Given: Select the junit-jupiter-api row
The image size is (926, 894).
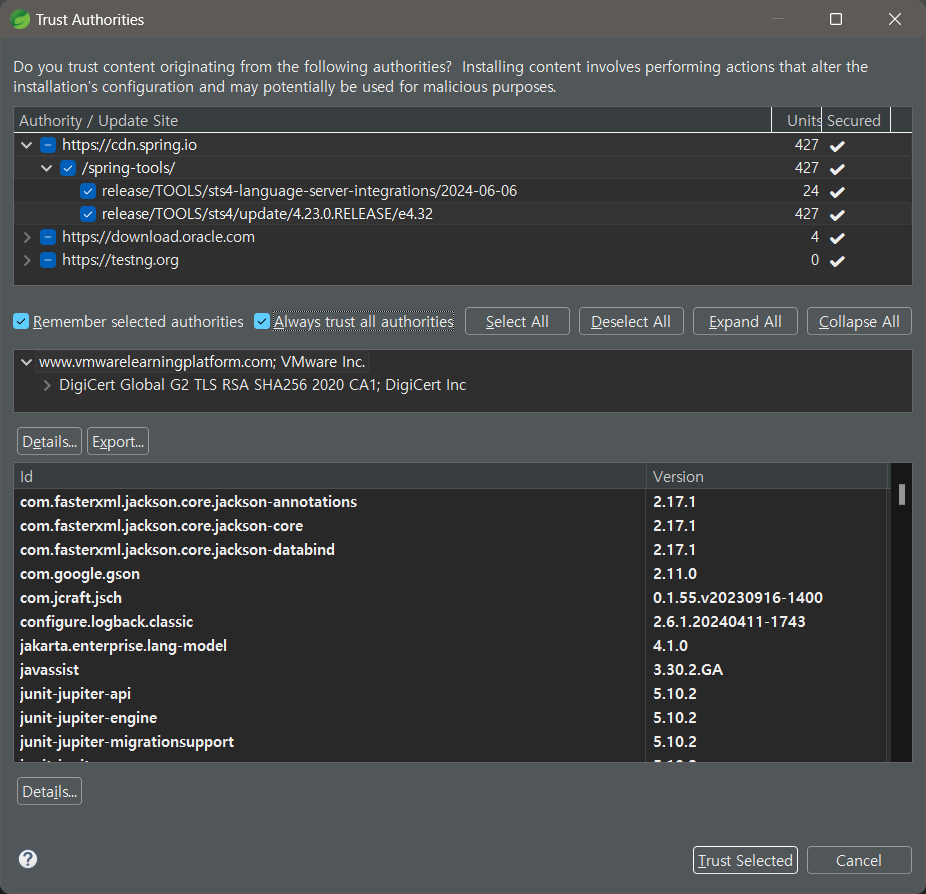Looking at the screenshot, I should click(451, 694).
